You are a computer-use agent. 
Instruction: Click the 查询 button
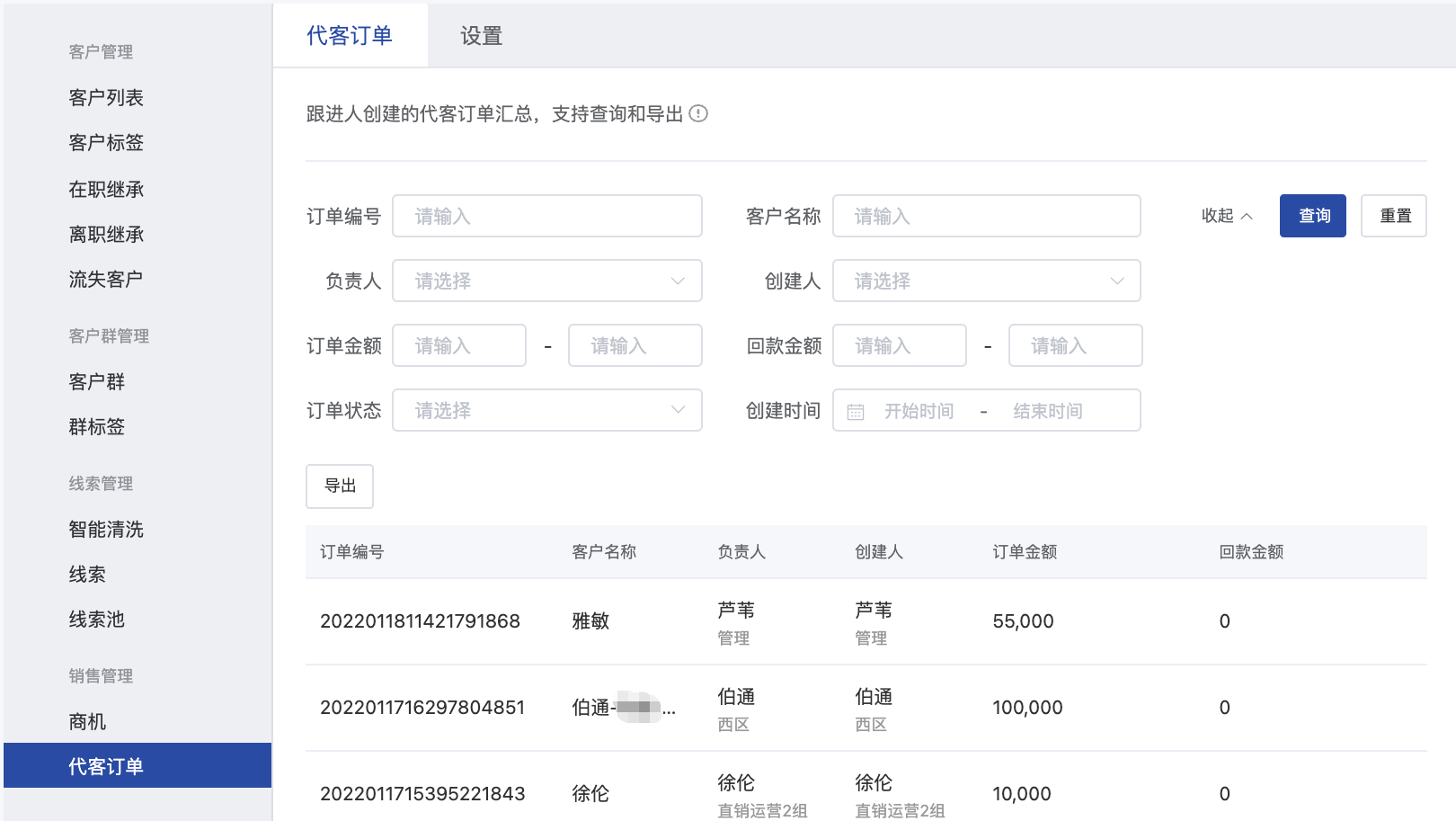pyautogui.click(x=1313, y=216)
